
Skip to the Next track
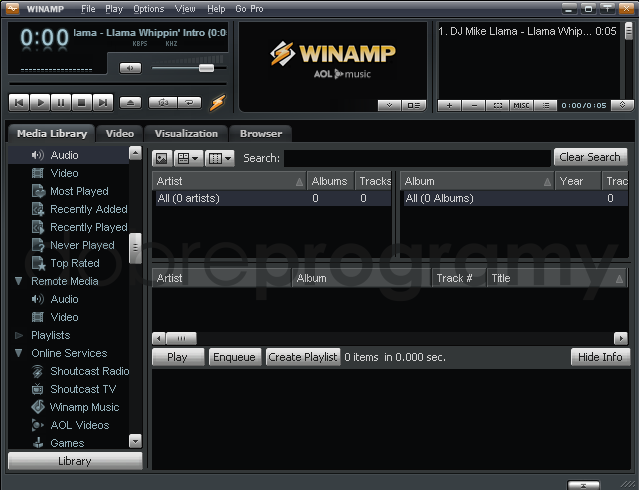tap(103, 102)
